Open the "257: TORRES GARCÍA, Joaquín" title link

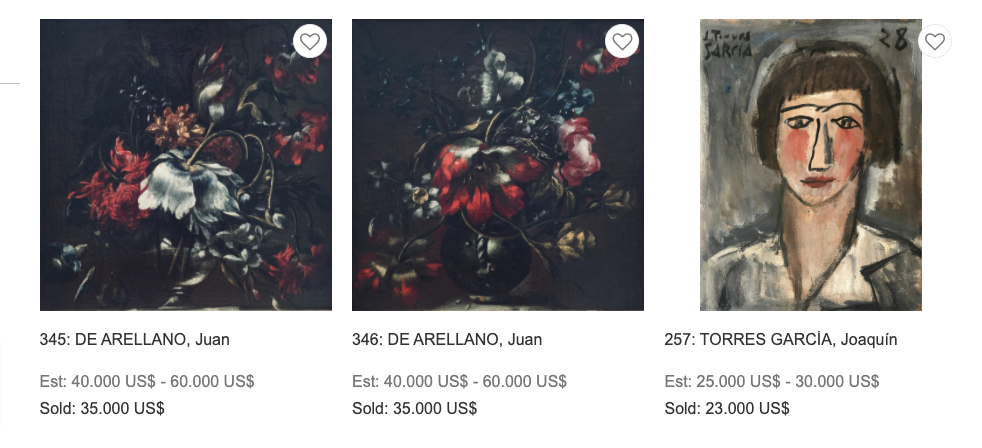pyautogui.click(x=780, y=340)
